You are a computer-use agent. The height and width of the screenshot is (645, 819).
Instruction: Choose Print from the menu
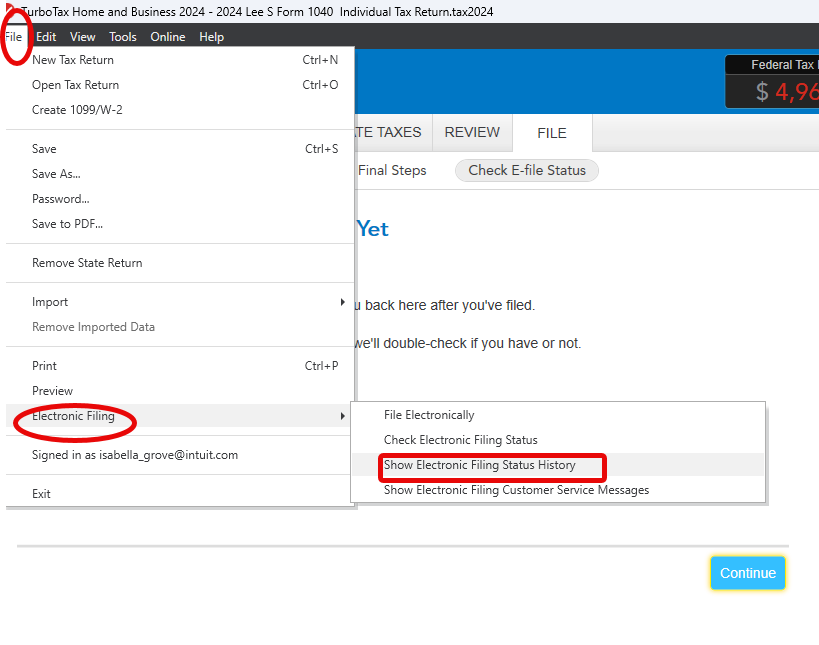180,366
